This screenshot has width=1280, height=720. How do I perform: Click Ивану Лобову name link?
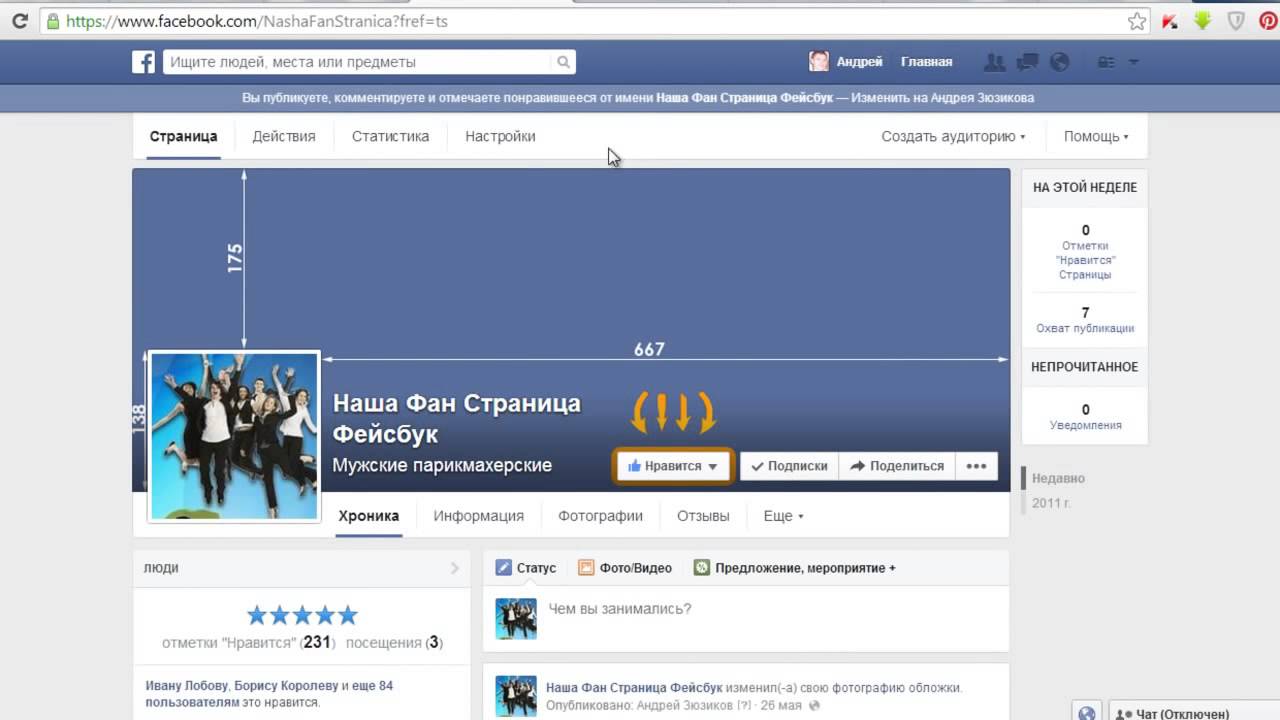[x=187, y=686]
